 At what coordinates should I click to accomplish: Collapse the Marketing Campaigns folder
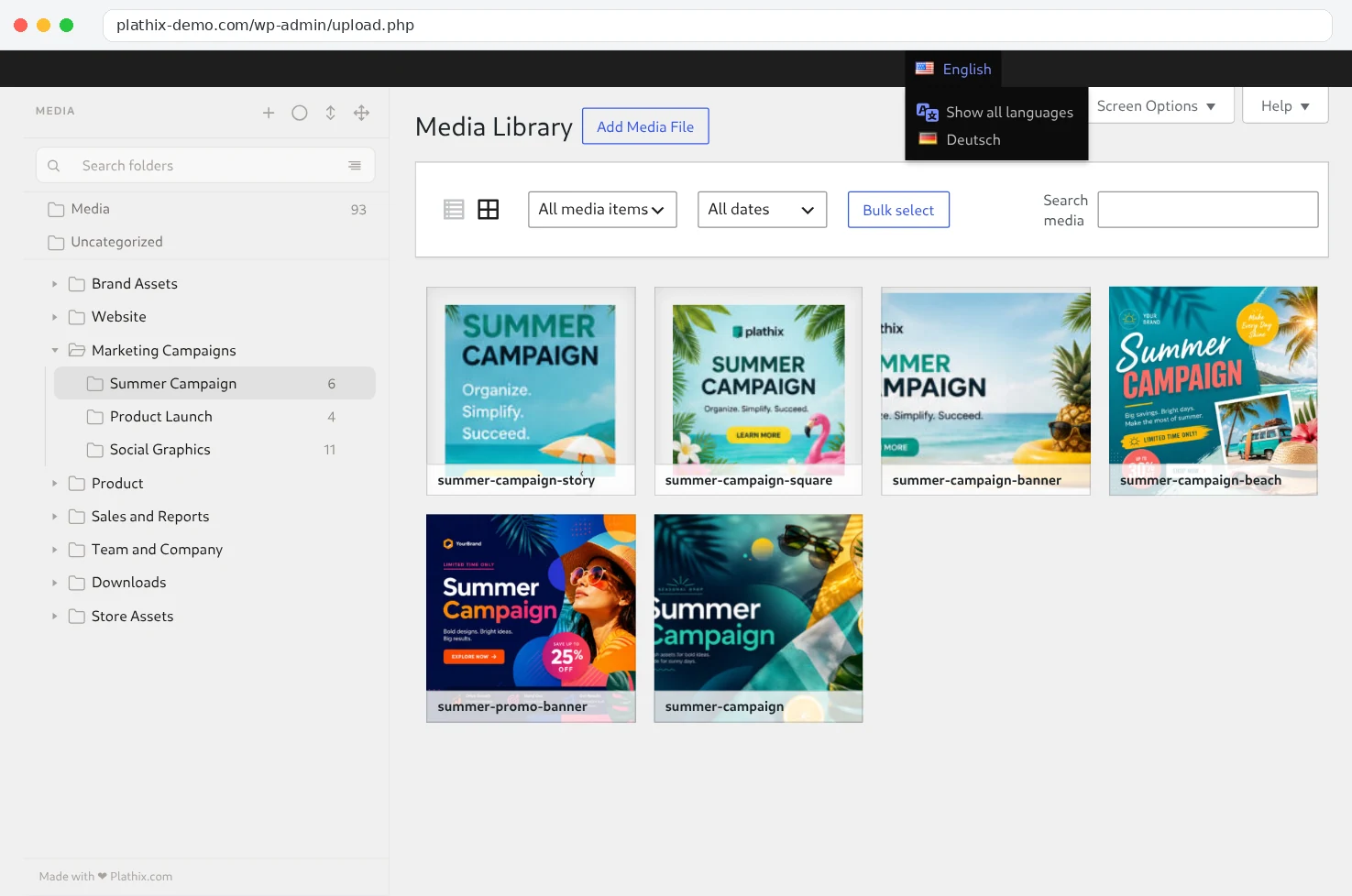55,350
